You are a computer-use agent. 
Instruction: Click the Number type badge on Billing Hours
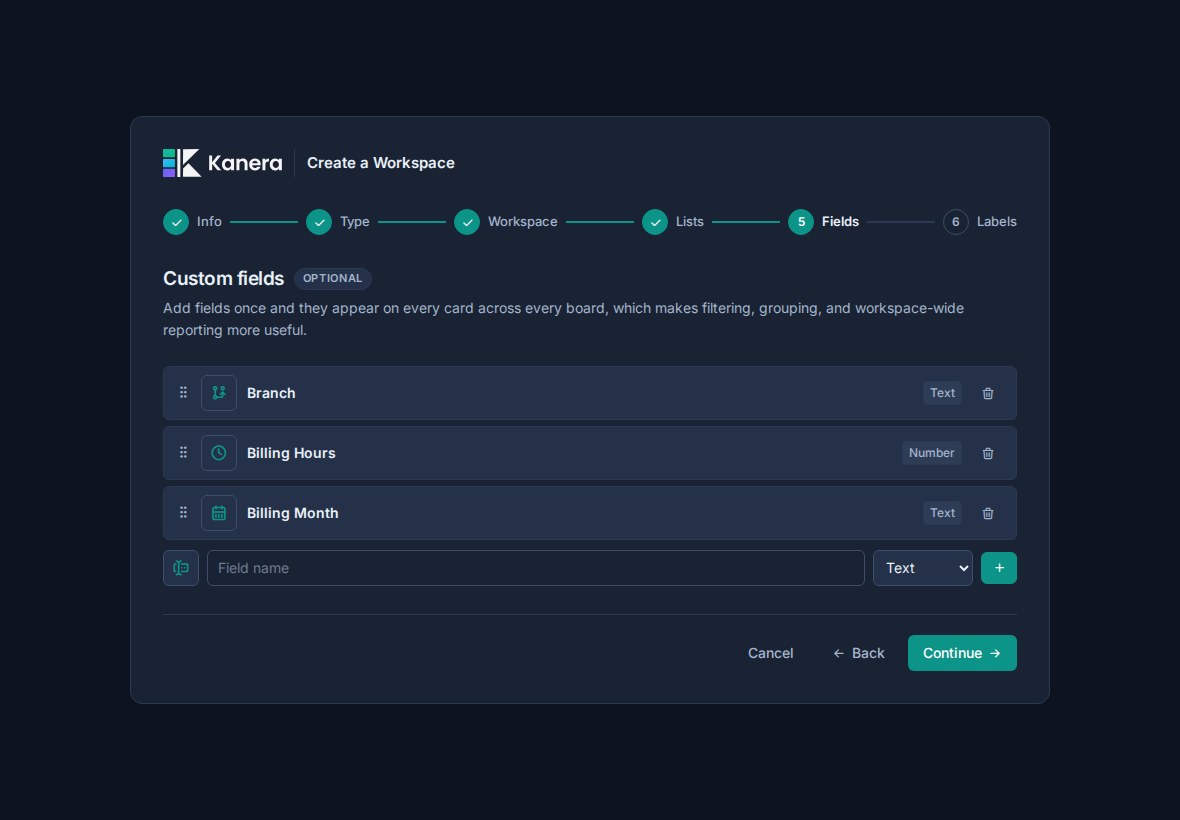[x=932, y=453]
